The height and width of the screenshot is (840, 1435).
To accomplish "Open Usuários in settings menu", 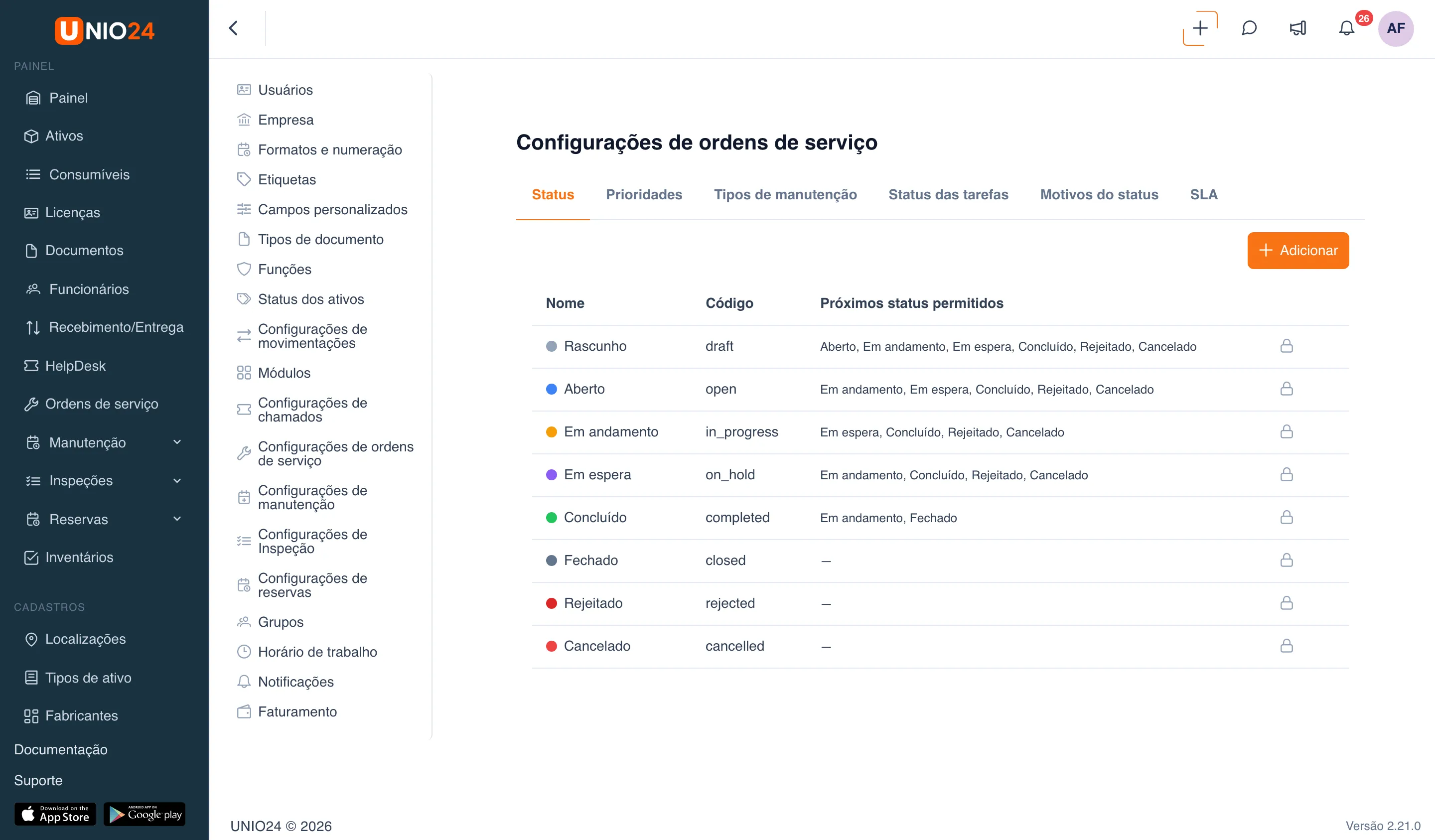I will 285,90.
